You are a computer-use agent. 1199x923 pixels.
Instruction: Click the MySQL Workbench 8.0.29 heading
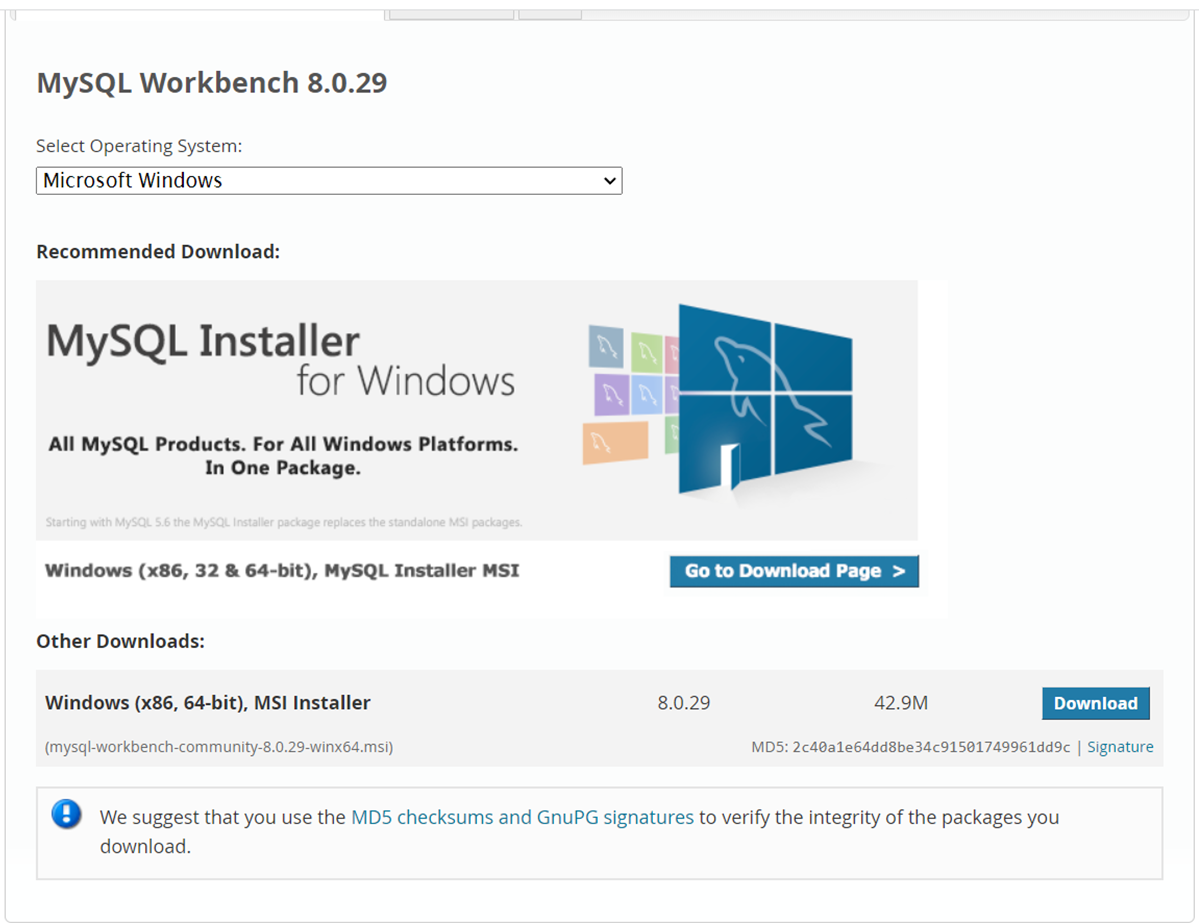pos(212,83)
